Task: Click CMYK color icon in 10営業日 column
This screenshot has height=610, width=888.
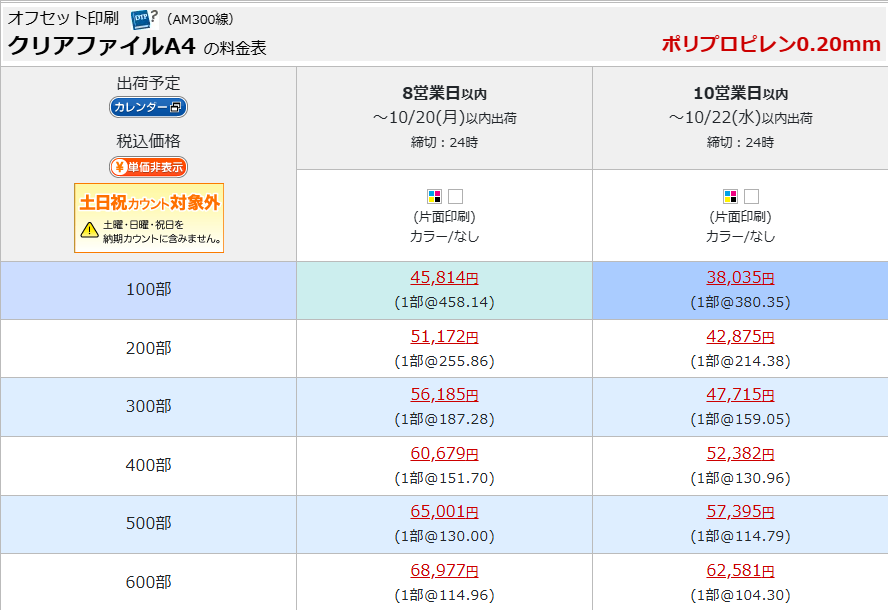Action: [730, 196]
